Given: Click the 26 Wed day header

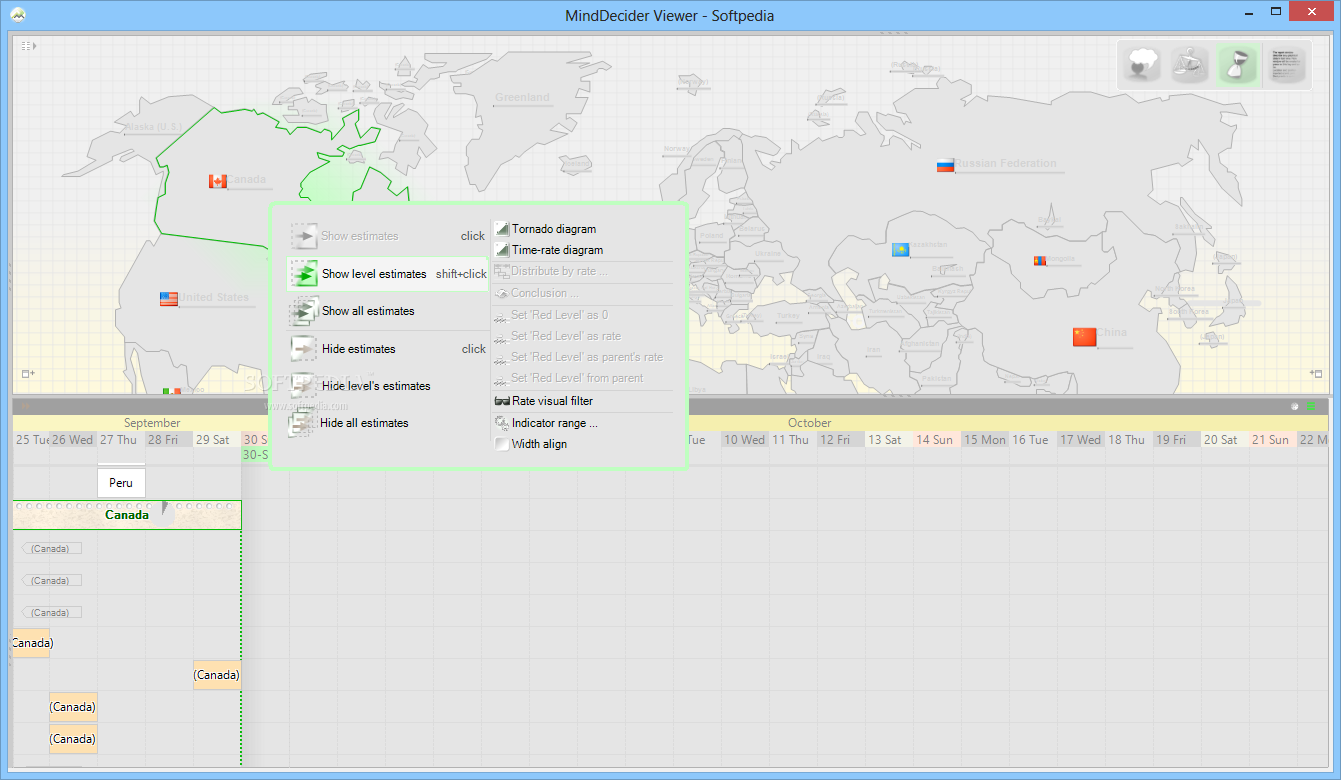Looking at the screenshot, I should (73, 440).
